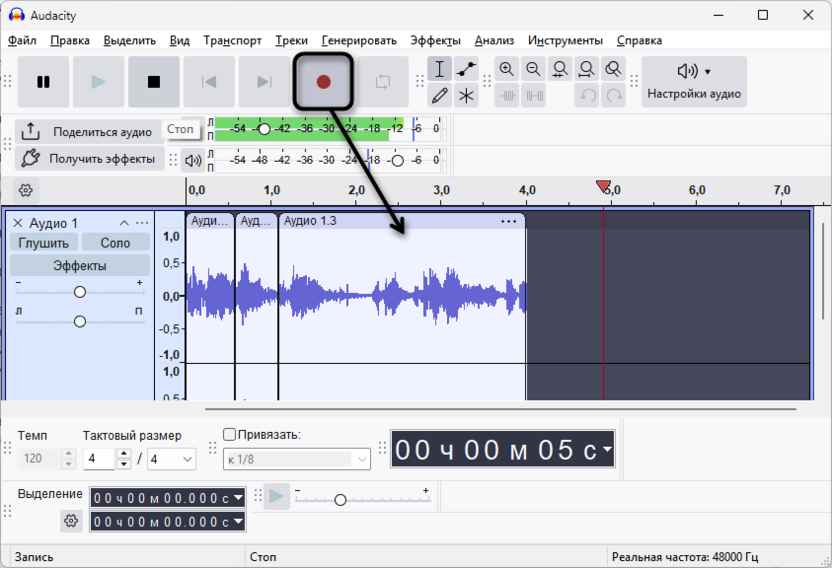Screen dimensions: 832x568
Task: Pause the recording with the Pause button
Action: point(44,82)
